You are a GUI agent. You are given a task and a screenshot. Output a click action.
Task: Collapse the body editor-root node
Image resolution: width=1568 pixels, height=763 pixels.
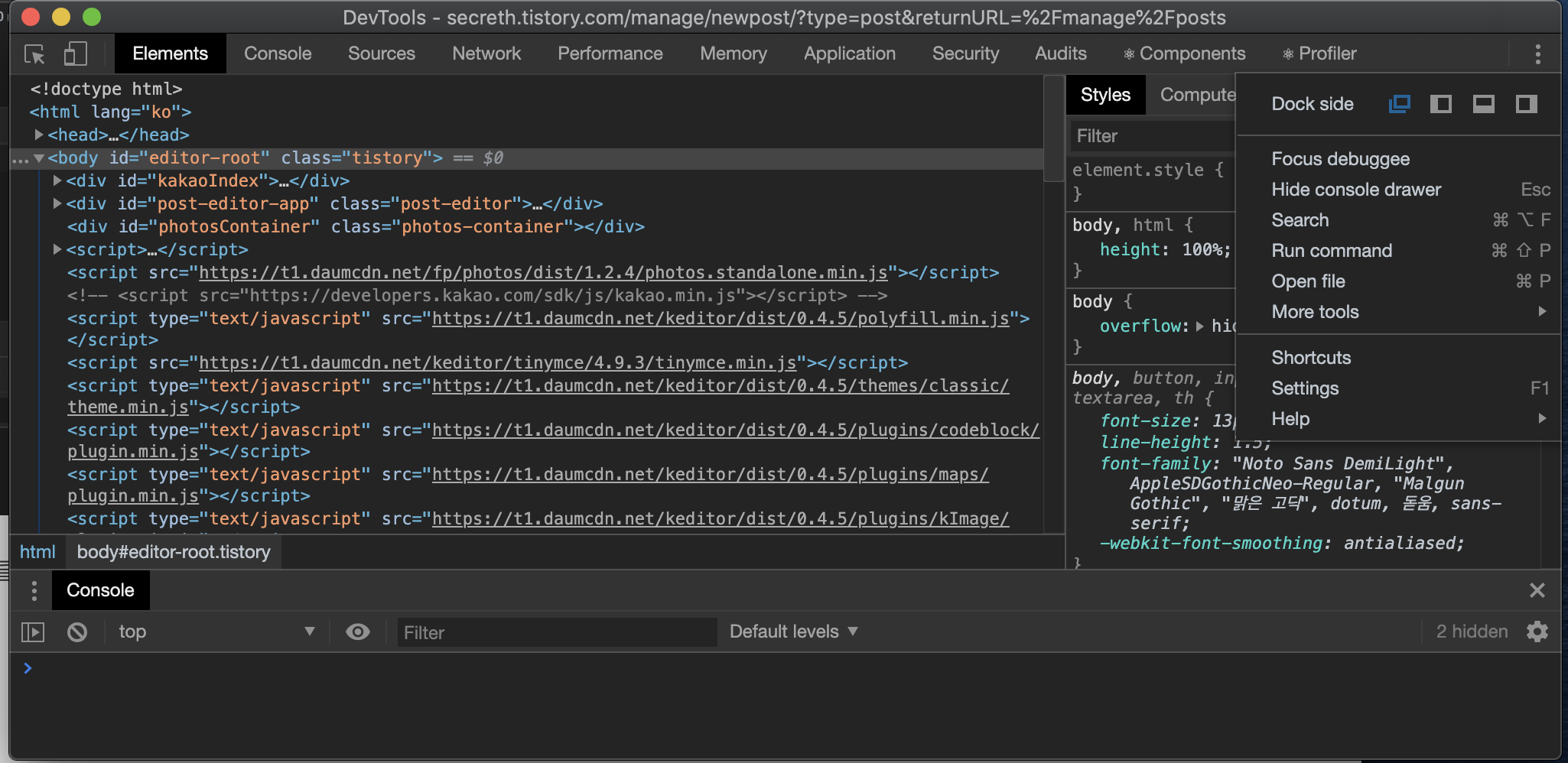38,158
